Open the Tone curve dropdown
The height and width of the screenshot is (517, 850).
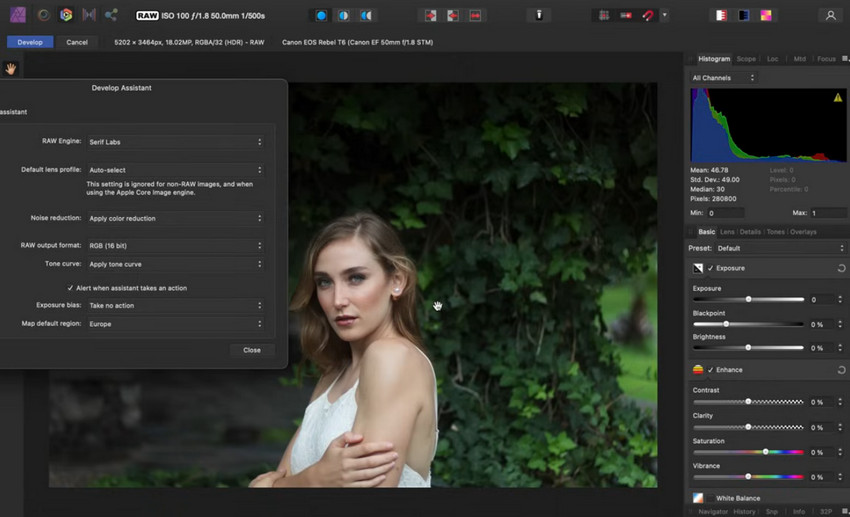coord(175,264)
